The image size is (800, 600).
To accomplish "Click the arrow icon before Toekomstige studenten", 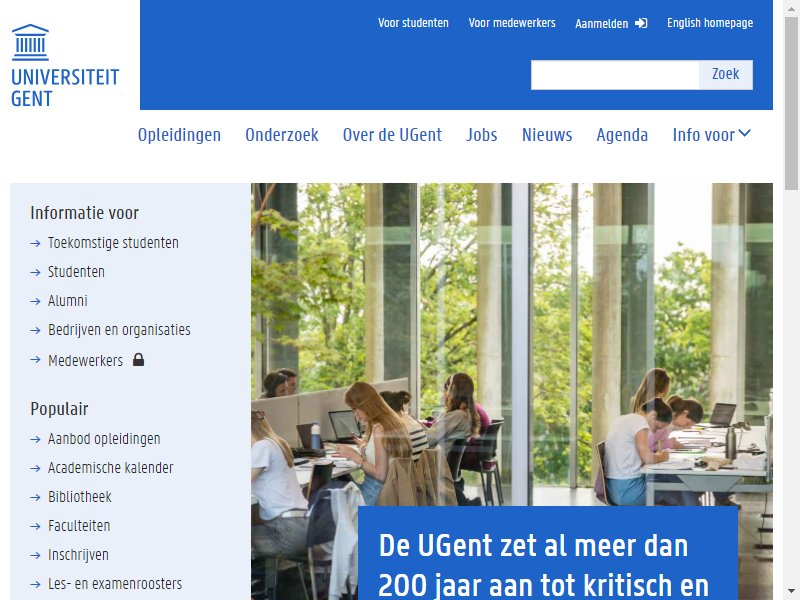I will click(35, 243).
